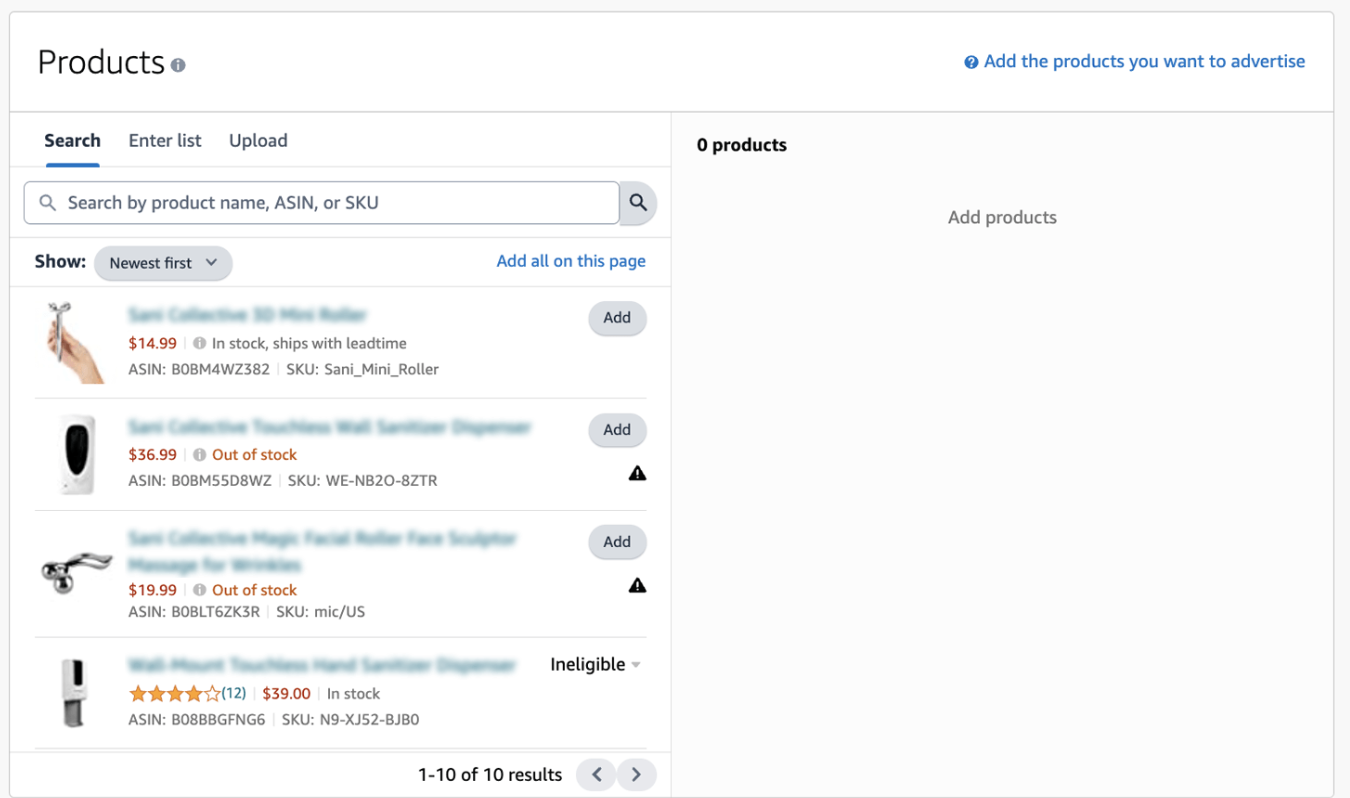Click the magnifying glass search button
Viewport: 1350px width, 798px height.
coord(638,203)
